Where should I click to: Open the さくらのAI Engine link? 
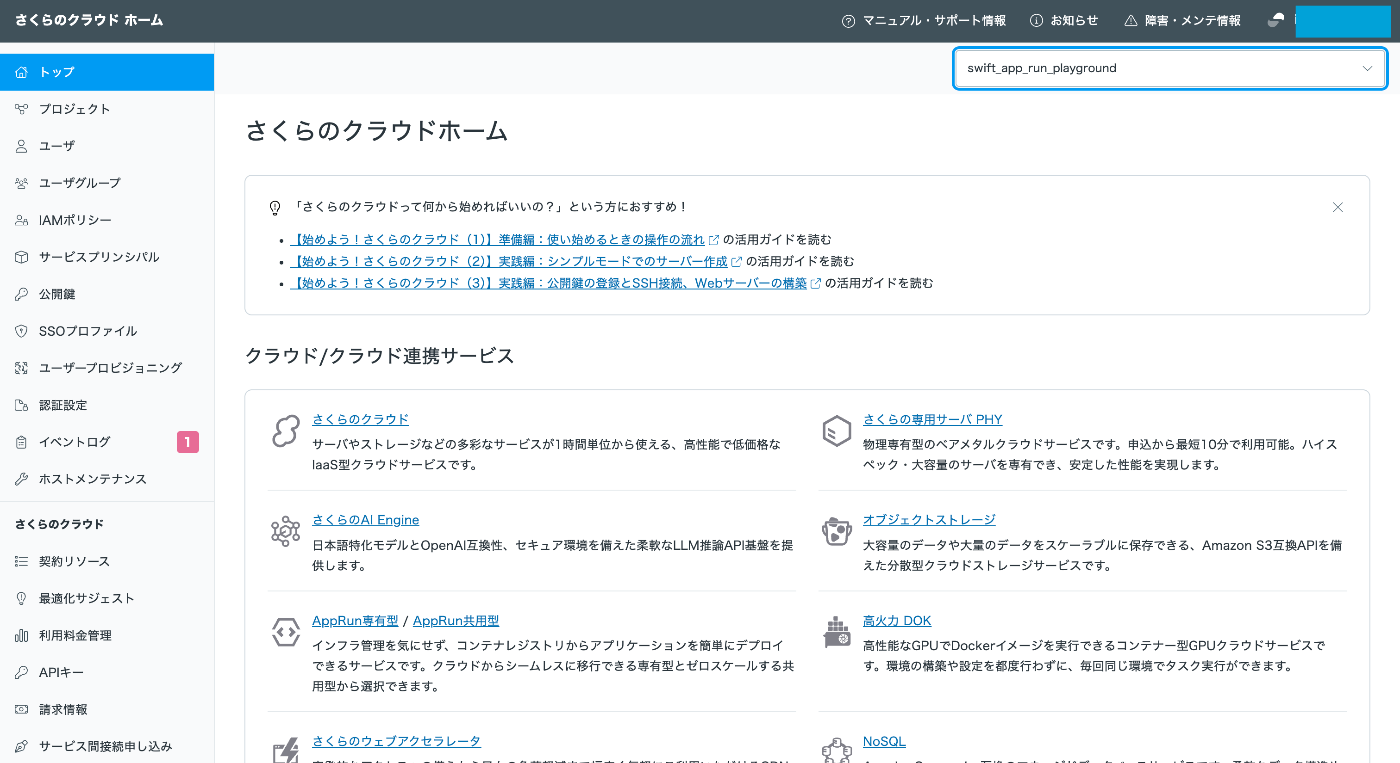coord(365,520)
